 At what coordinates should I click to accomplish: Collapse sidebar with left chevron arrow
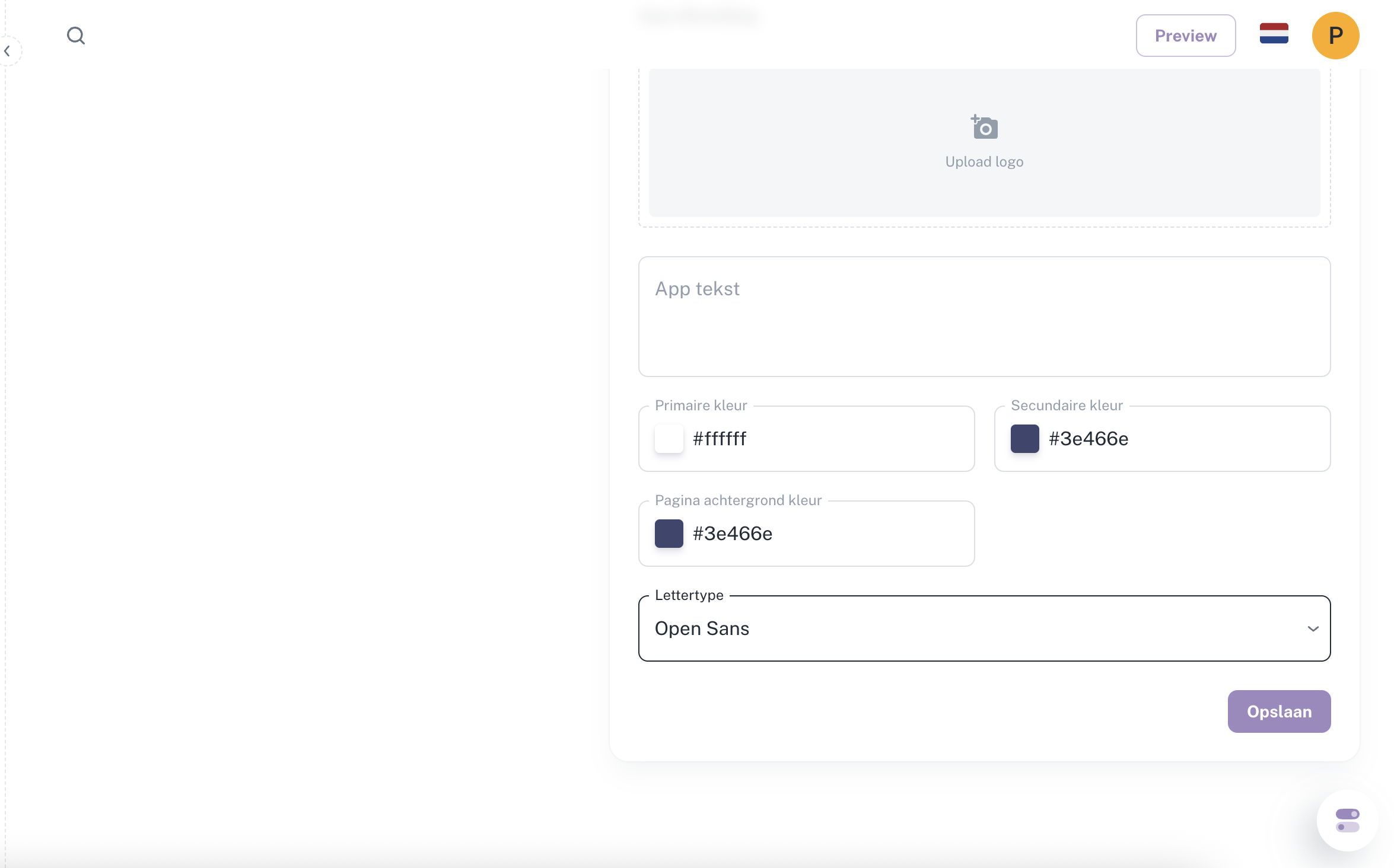click(7, 52)
